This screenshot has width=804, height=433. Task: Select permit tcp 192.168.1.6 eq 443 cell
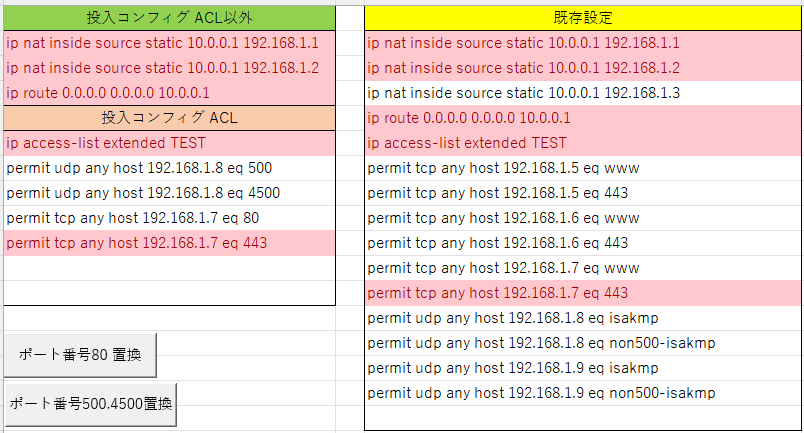tap(583, 243)
